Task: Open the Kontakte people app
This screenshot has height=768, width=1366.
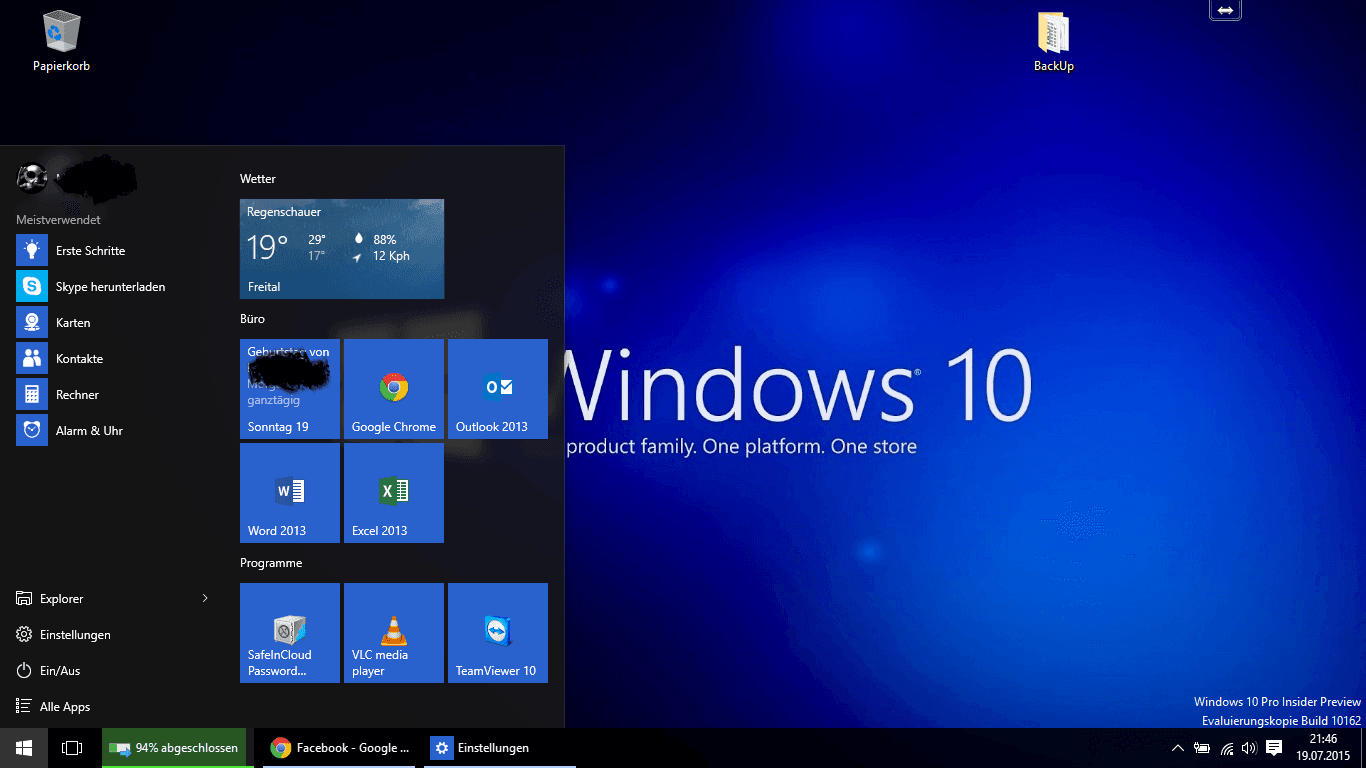Action: coord(112,359)
